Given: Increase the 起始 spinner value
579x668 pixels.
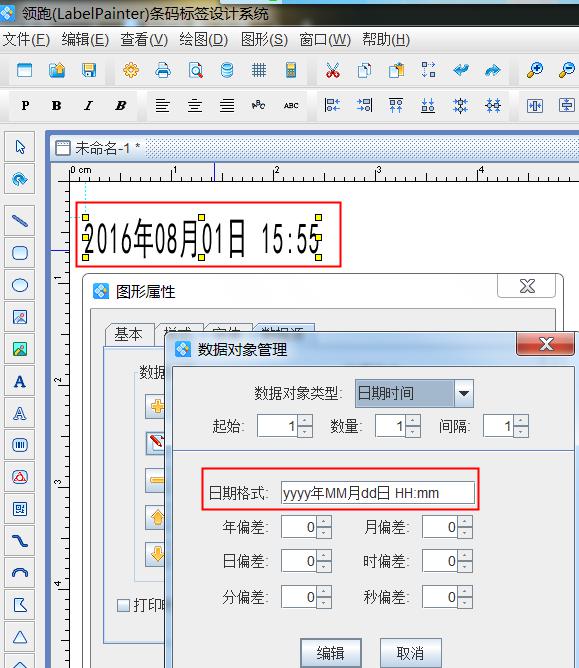Looking at the screenshot, I should (x=304, y=420).
